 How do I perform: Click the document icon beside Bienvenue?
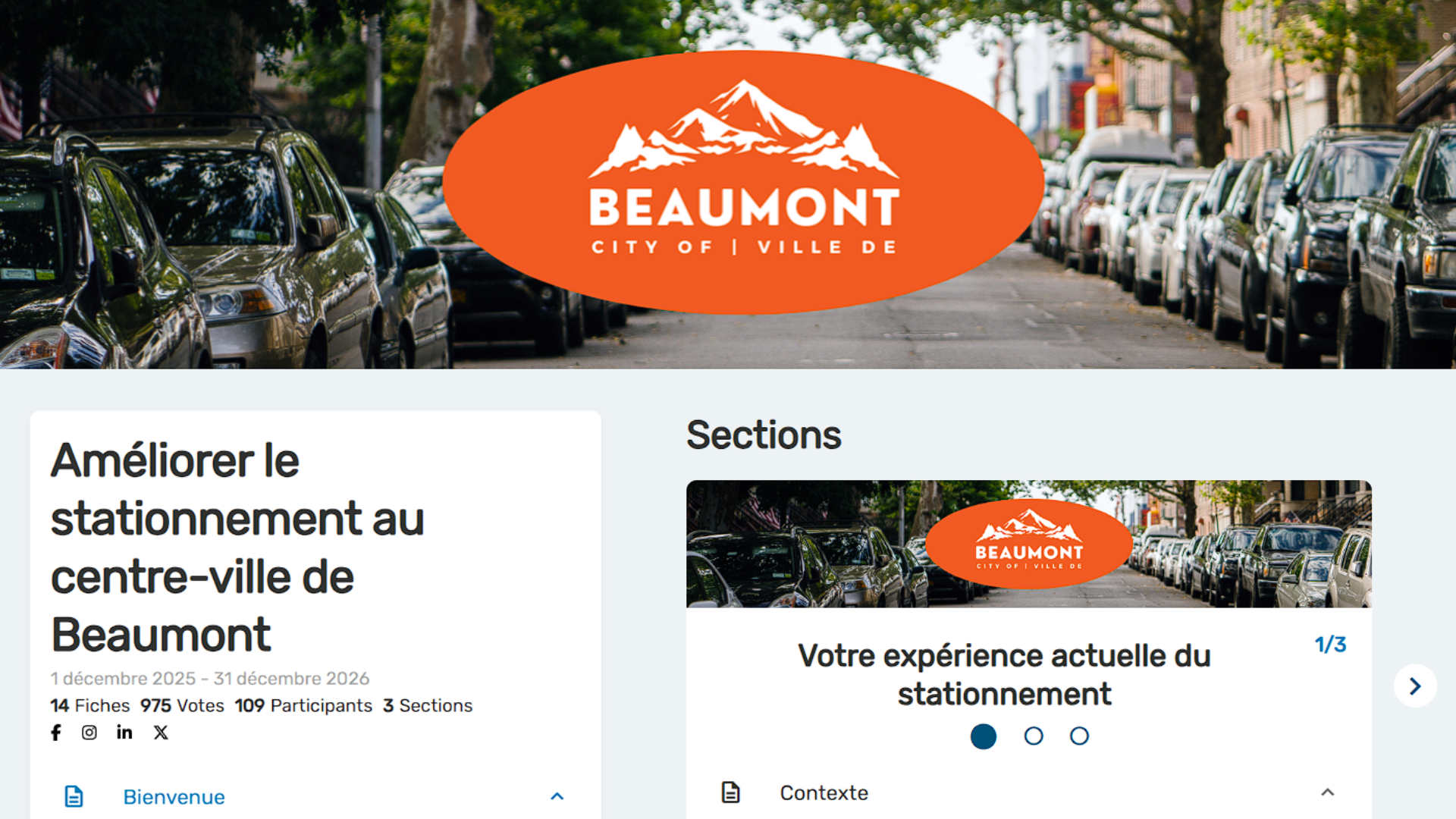pyautogui.click(x=73, y=797)
